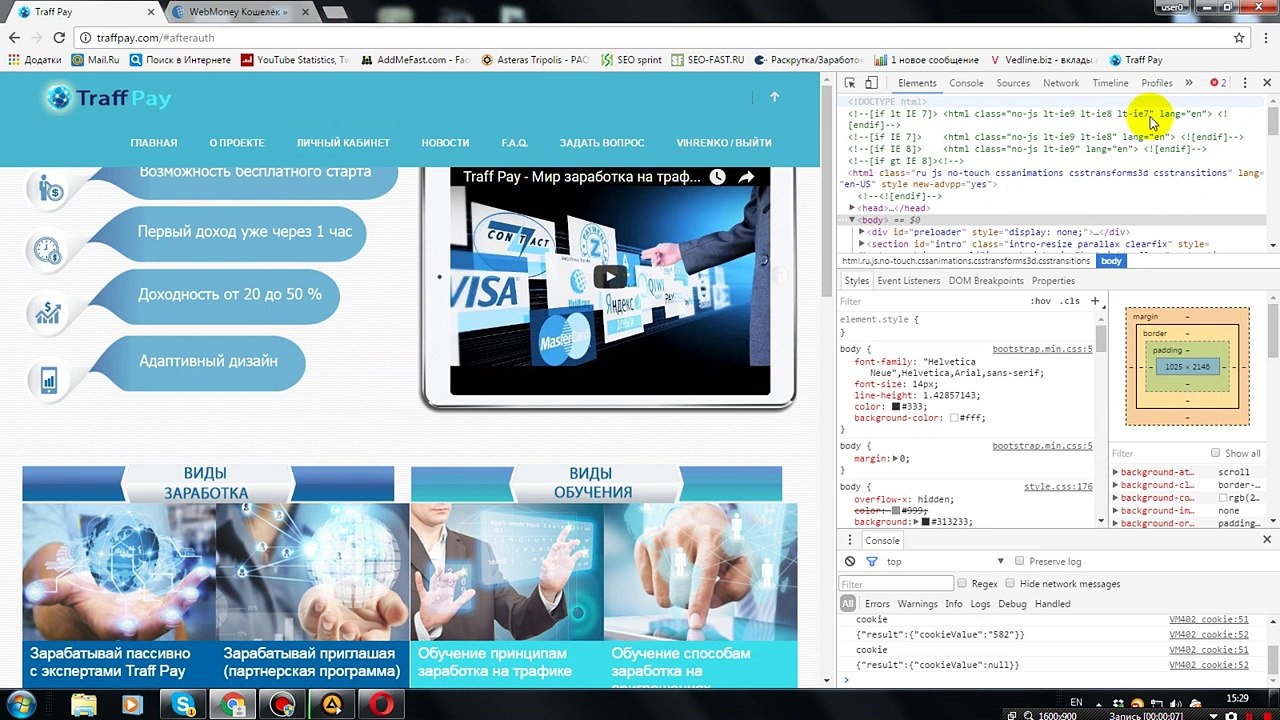This screenshot has height=720, width=1280.
Task: Click the Apps grid bookmark icon
Action: pyautogui.click(x=14, y=60)
